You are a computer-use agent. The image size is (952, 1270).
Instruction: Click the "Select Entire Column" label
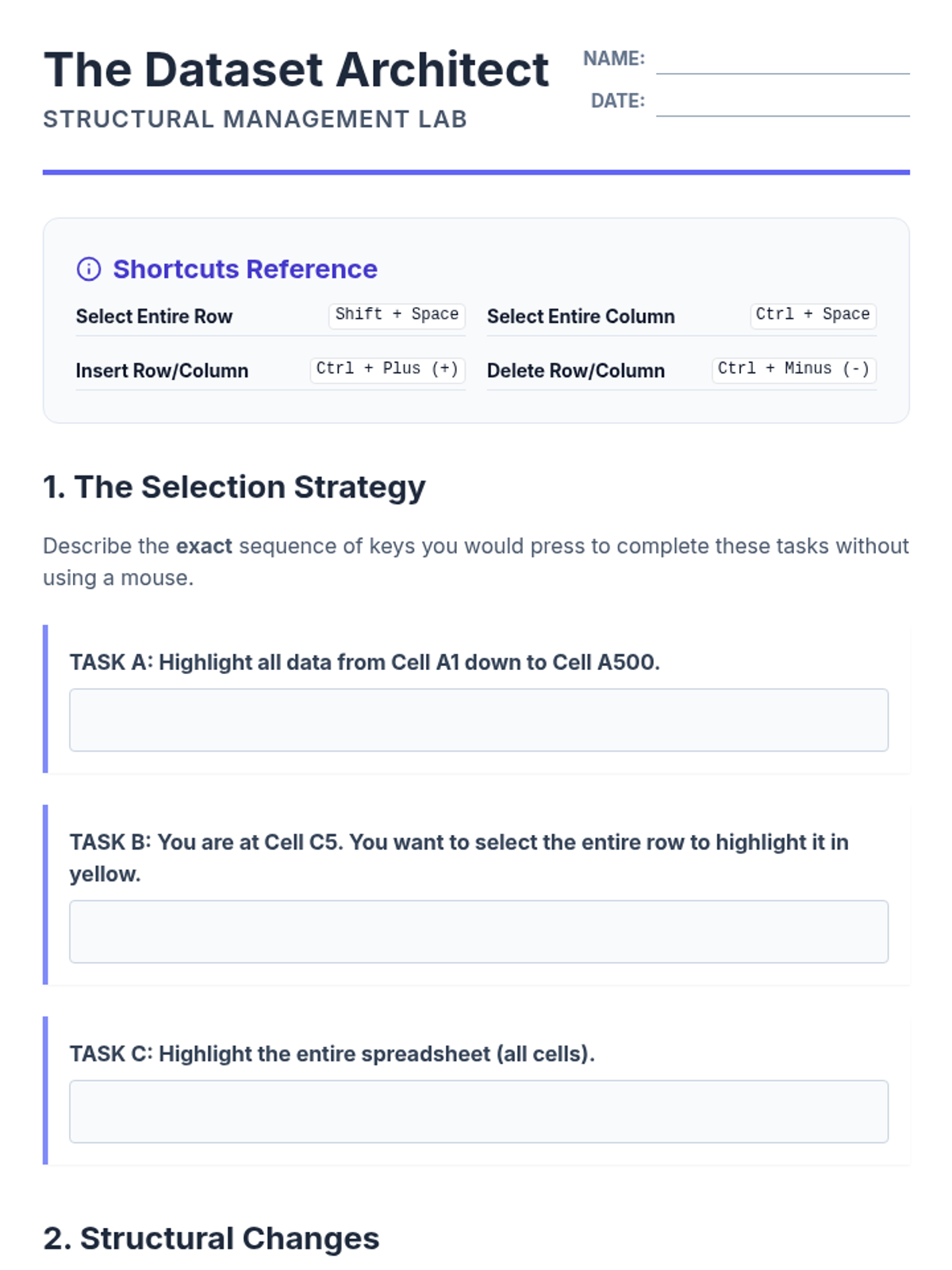(581, 317)
